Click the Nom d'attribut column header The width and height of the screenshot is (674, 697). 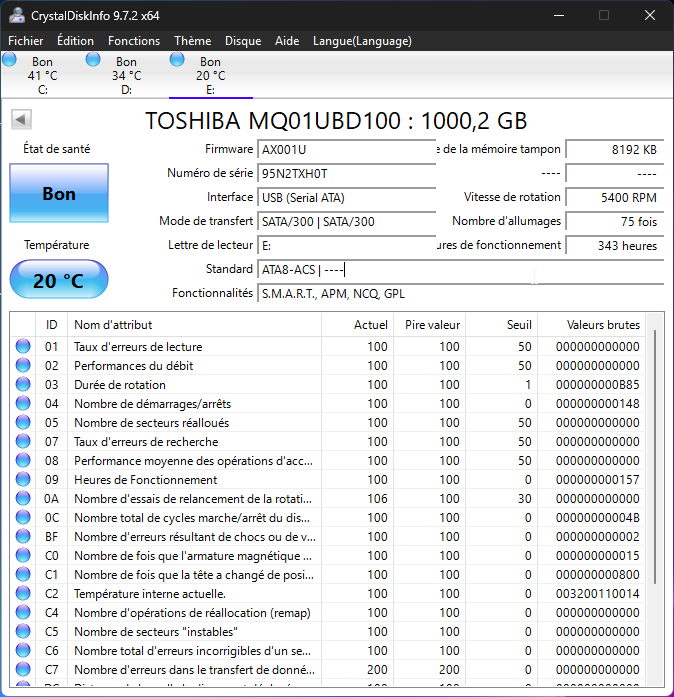coord(194,324)
